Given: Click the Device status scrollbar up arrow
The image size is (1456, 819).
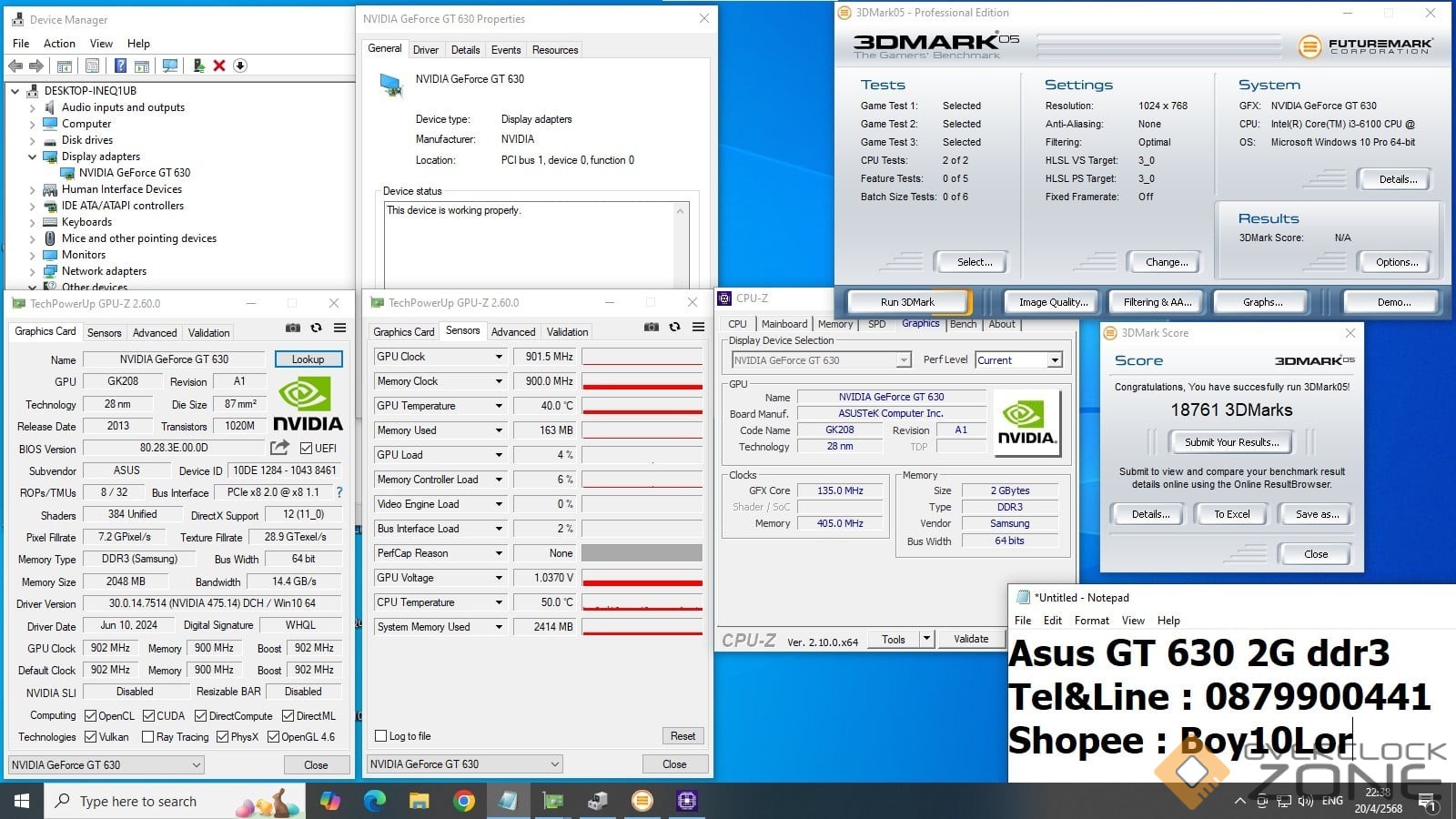Looking at the screenshot, I should pos(680,211).
